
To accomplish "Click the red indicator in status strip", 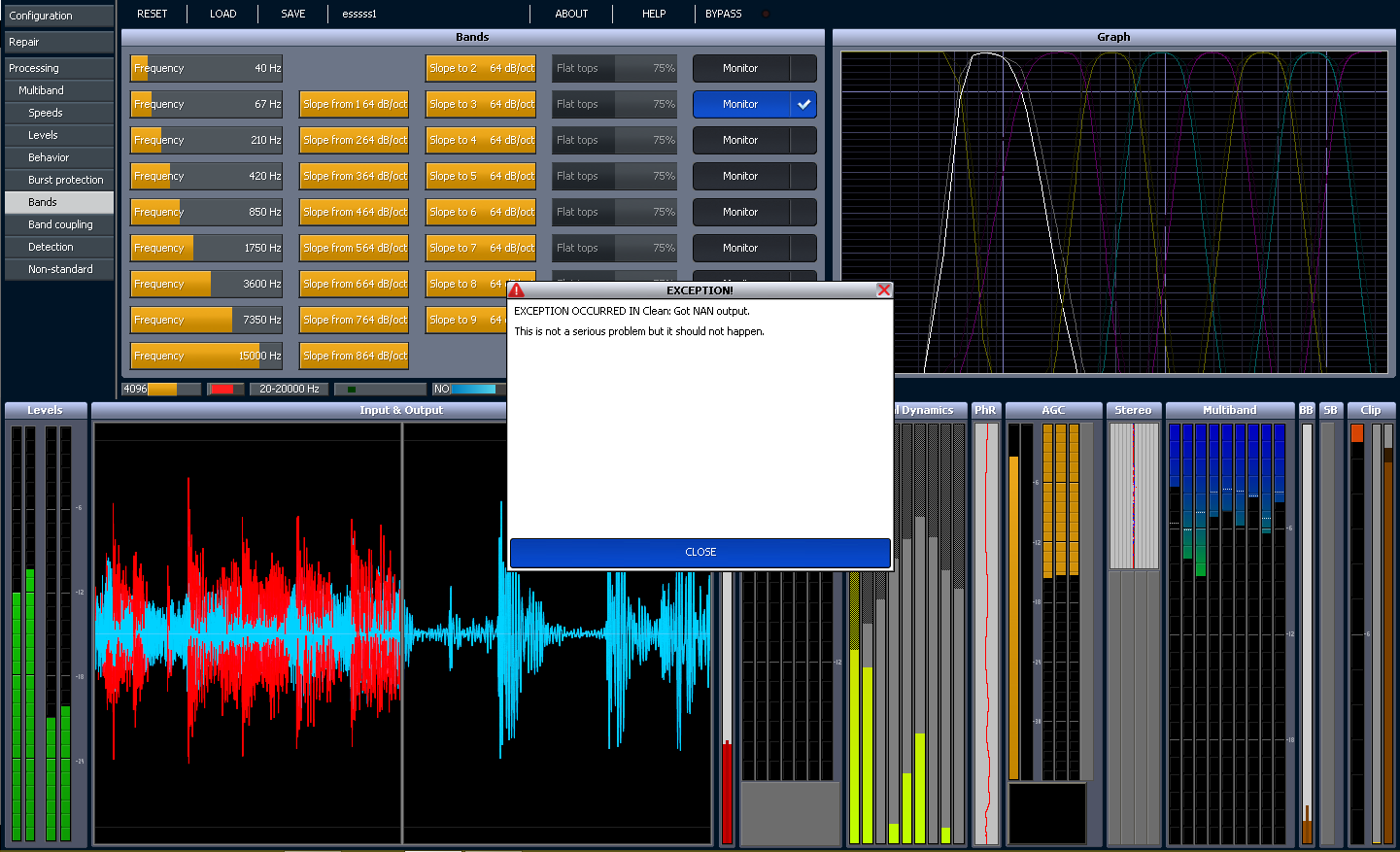I will click(225, 389).
